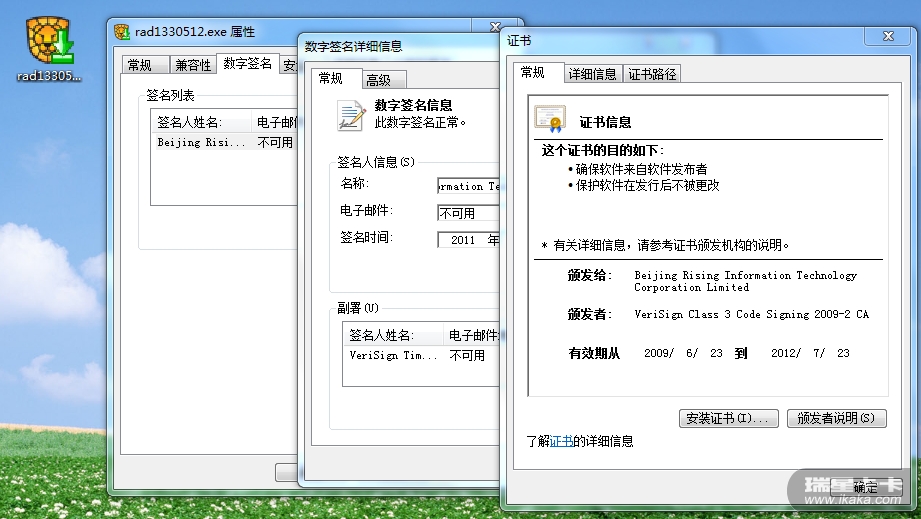This screenshot has width=921, height=519.
Task: Click the 名称 field in 签名人信息
Action: pyautogui.click(x=468, y=186)
